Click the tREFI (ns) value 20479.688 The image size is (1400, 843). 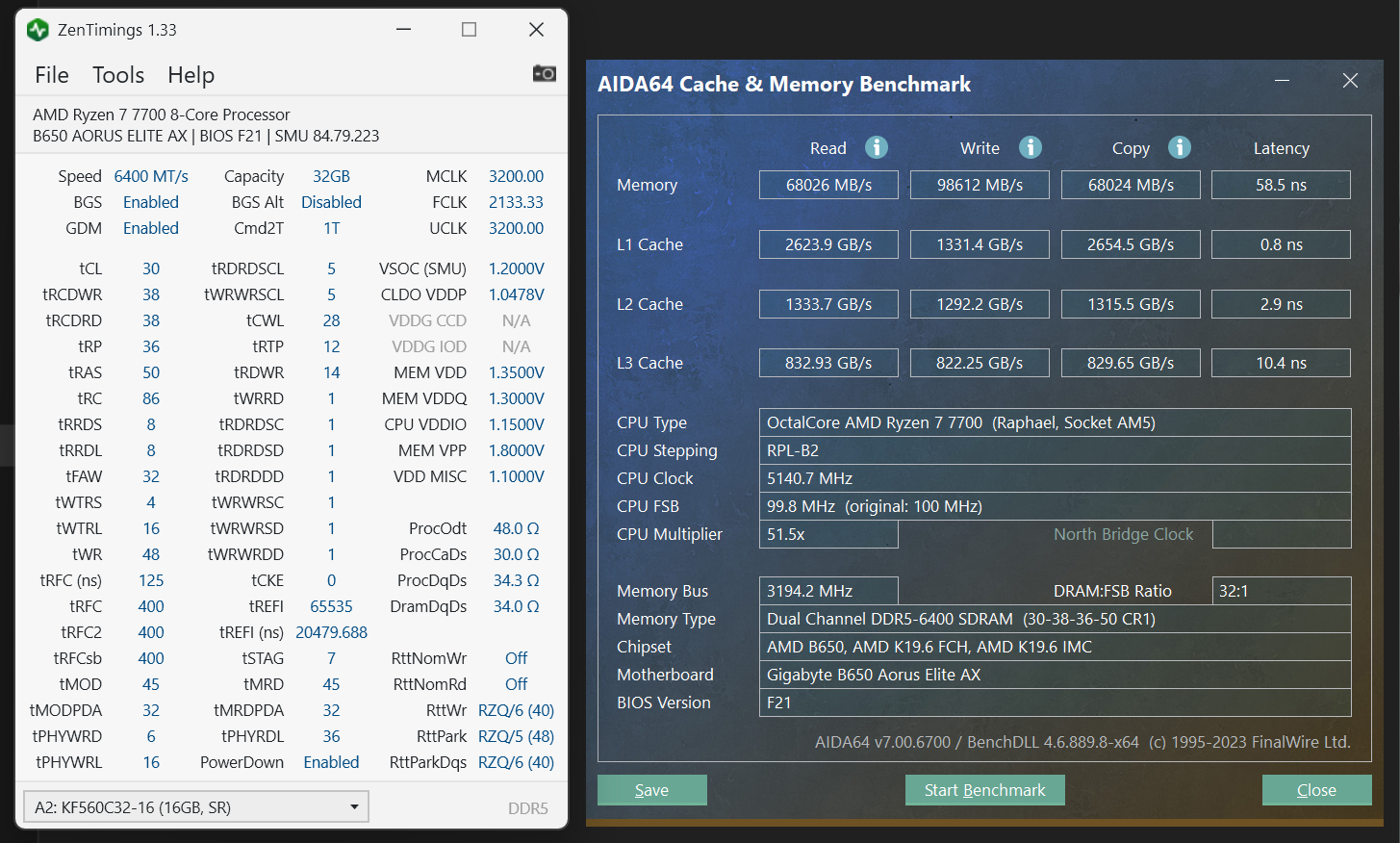(x=331, y=632)
